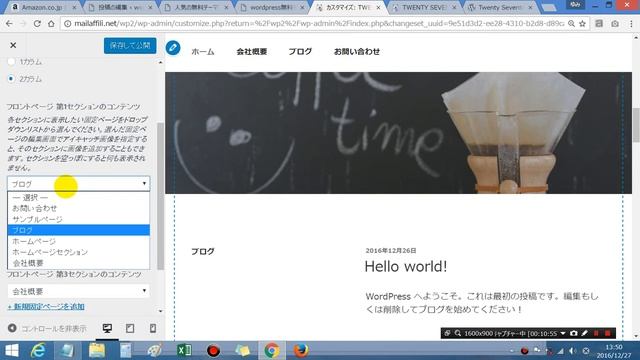The width and height of the screenshot is (640, 360).
Task: Reload the page in Chrome
Action: 37,24
